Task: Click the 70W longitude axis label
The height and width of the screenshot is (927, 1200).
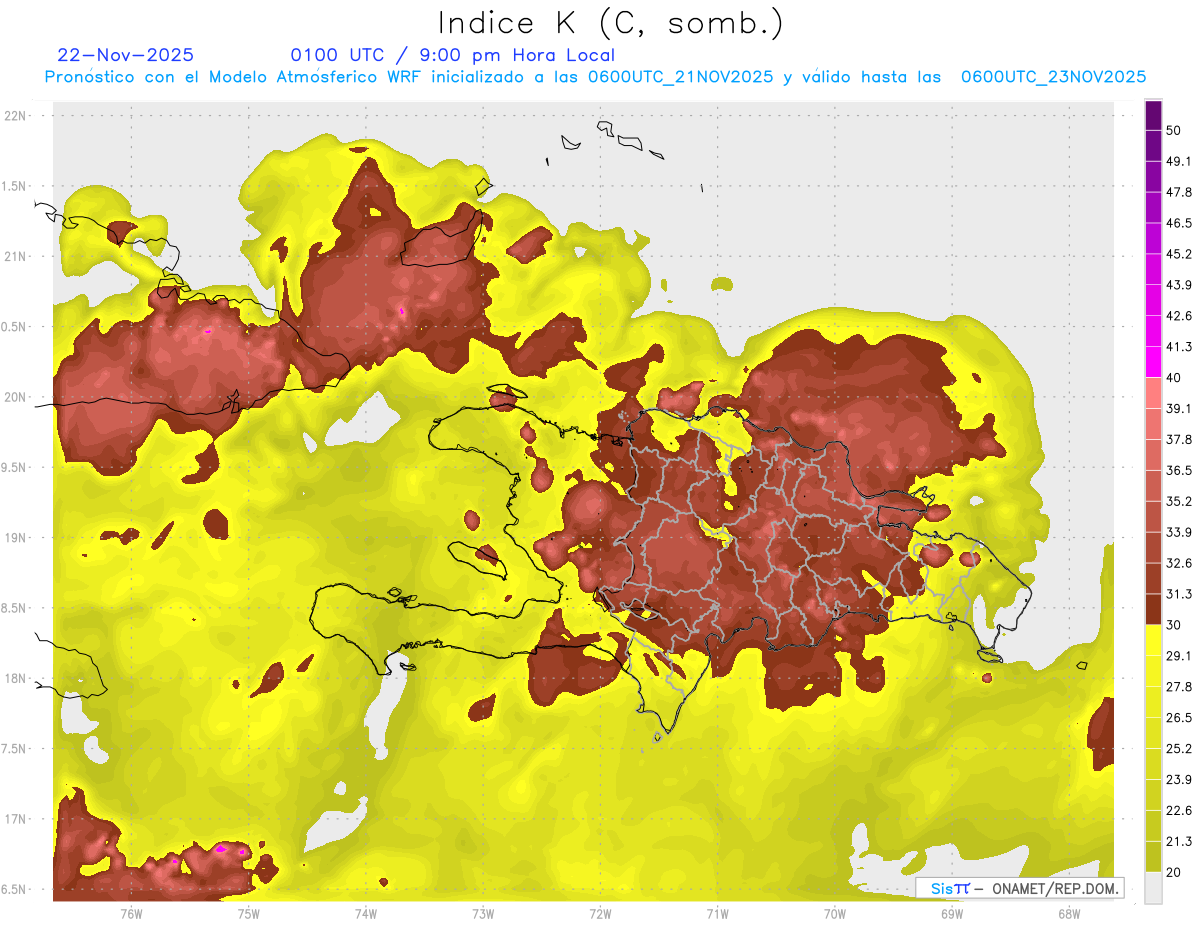Action: 835,912
